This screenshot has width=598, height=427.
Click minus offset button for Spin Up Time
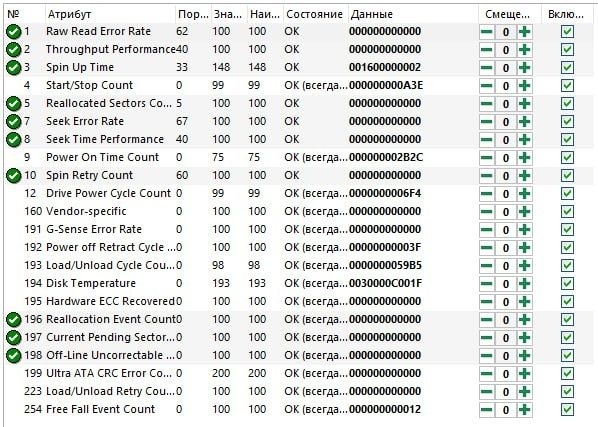(x=487, y=68)
